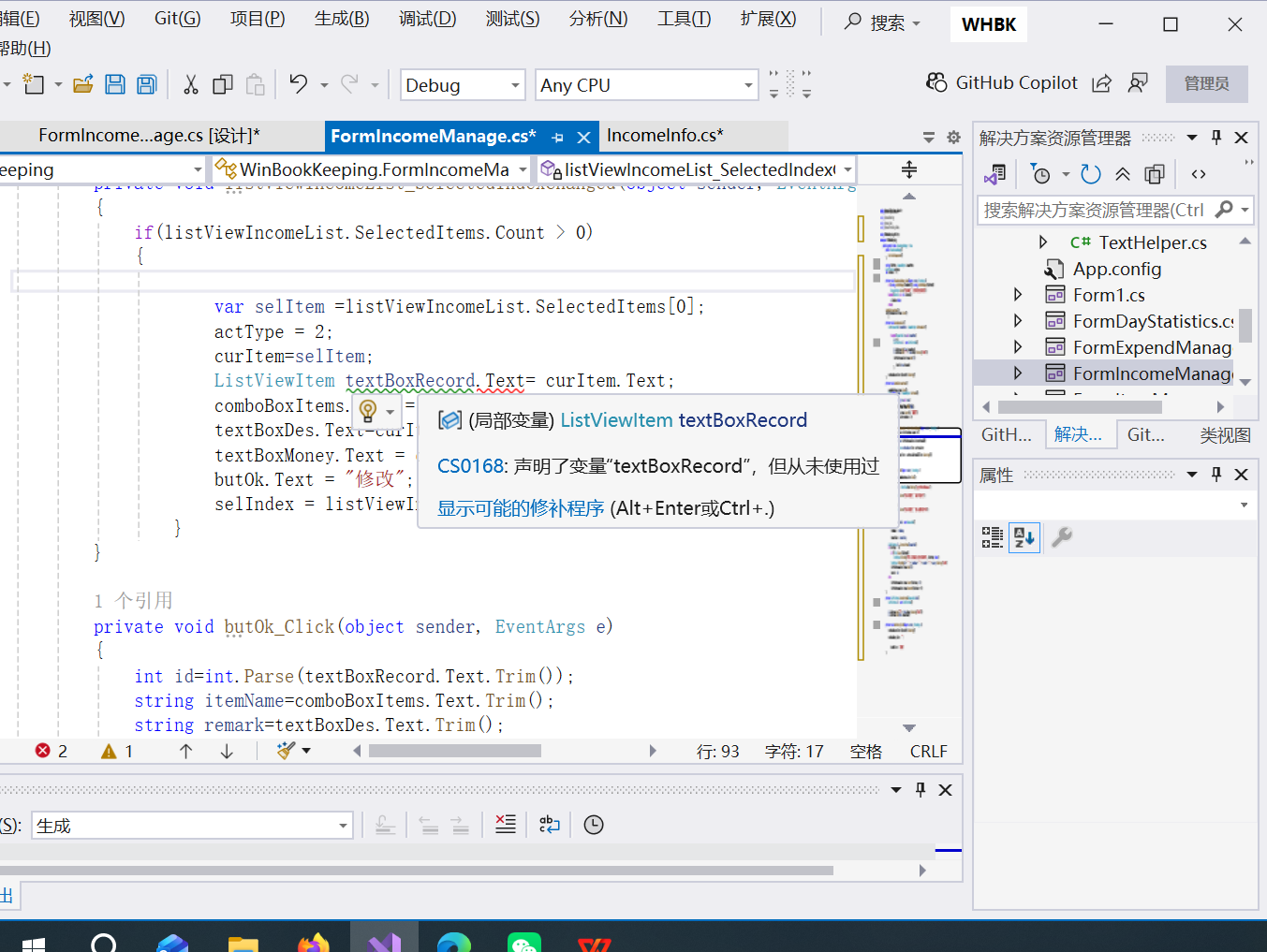Switch between solution and folder views
Image resolution: width=1267 pixels, height=952 pixels.
(994, 174)
